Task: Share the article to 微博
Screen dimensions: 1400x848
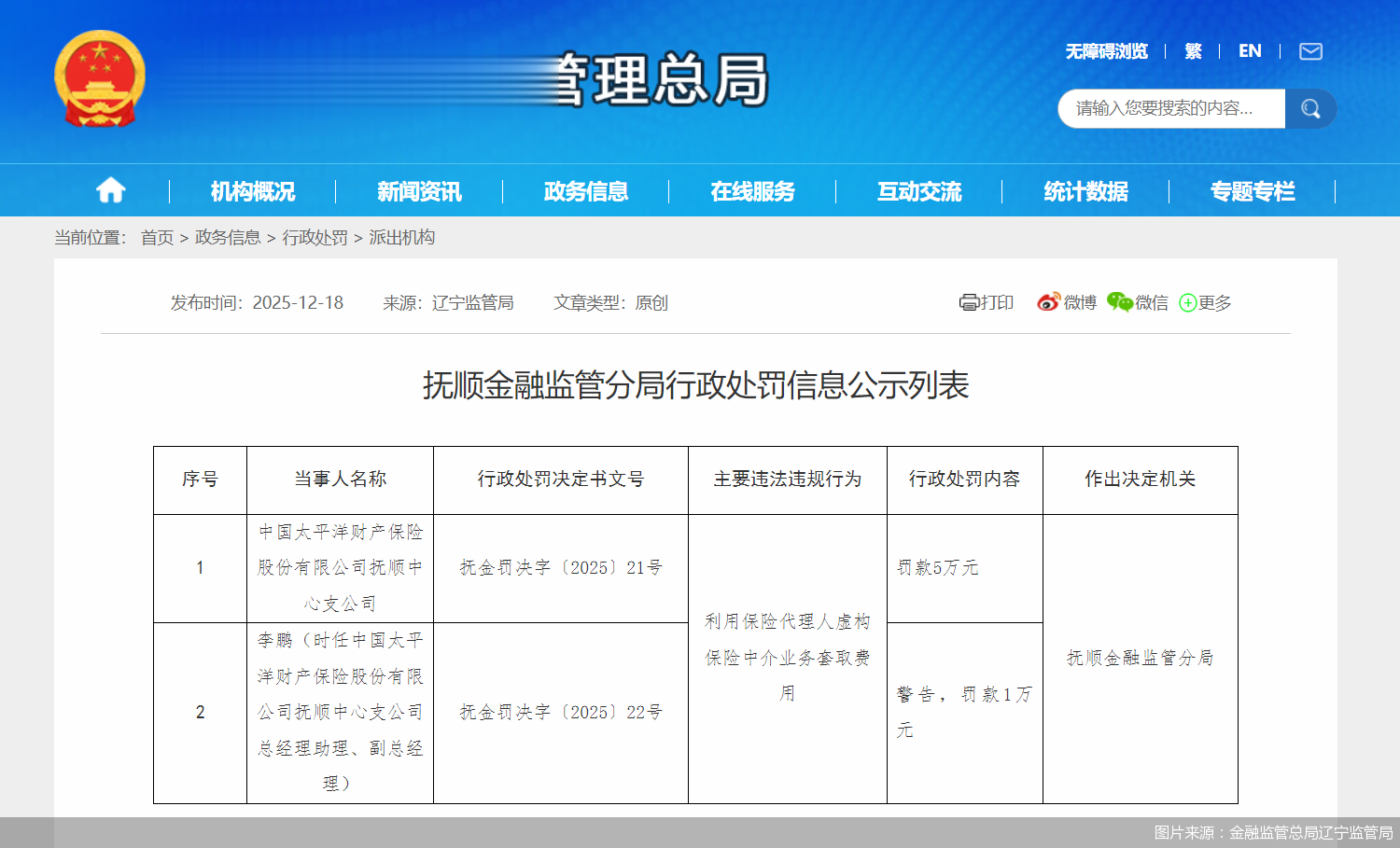Action: pos(1067,302)
